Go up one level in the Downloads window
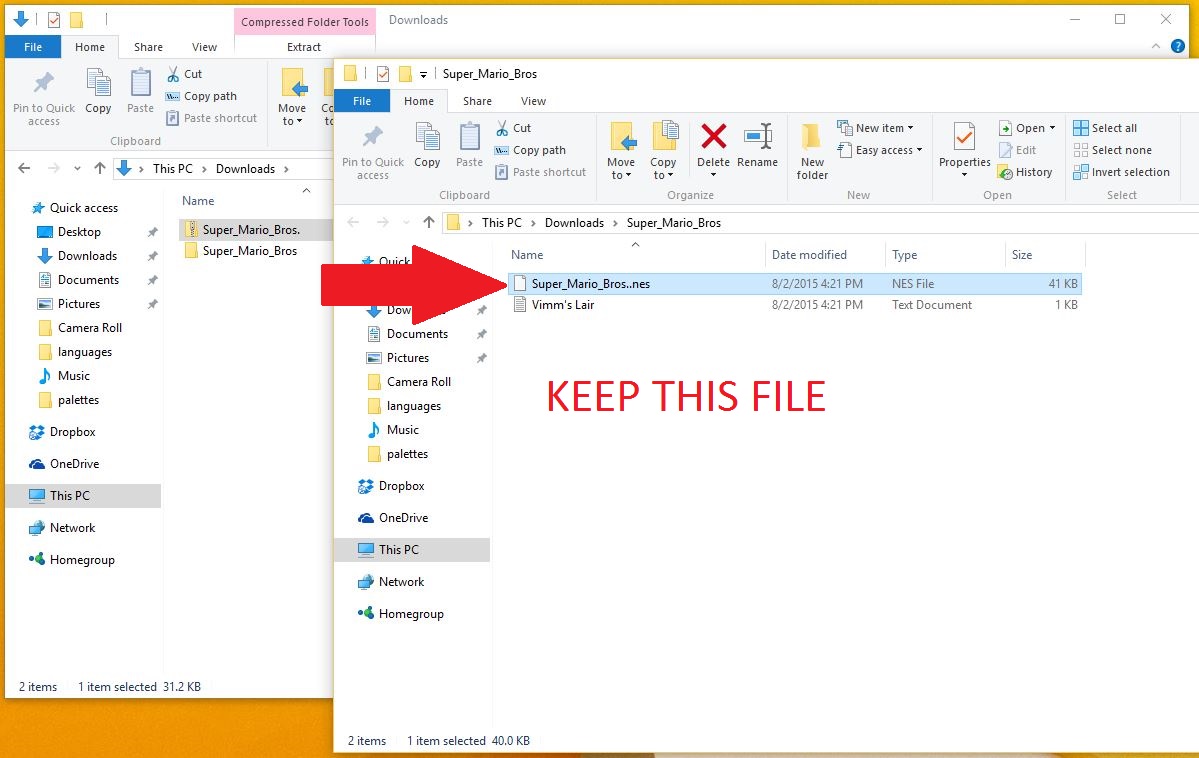 pyautogui.click(x=99, y=168)
